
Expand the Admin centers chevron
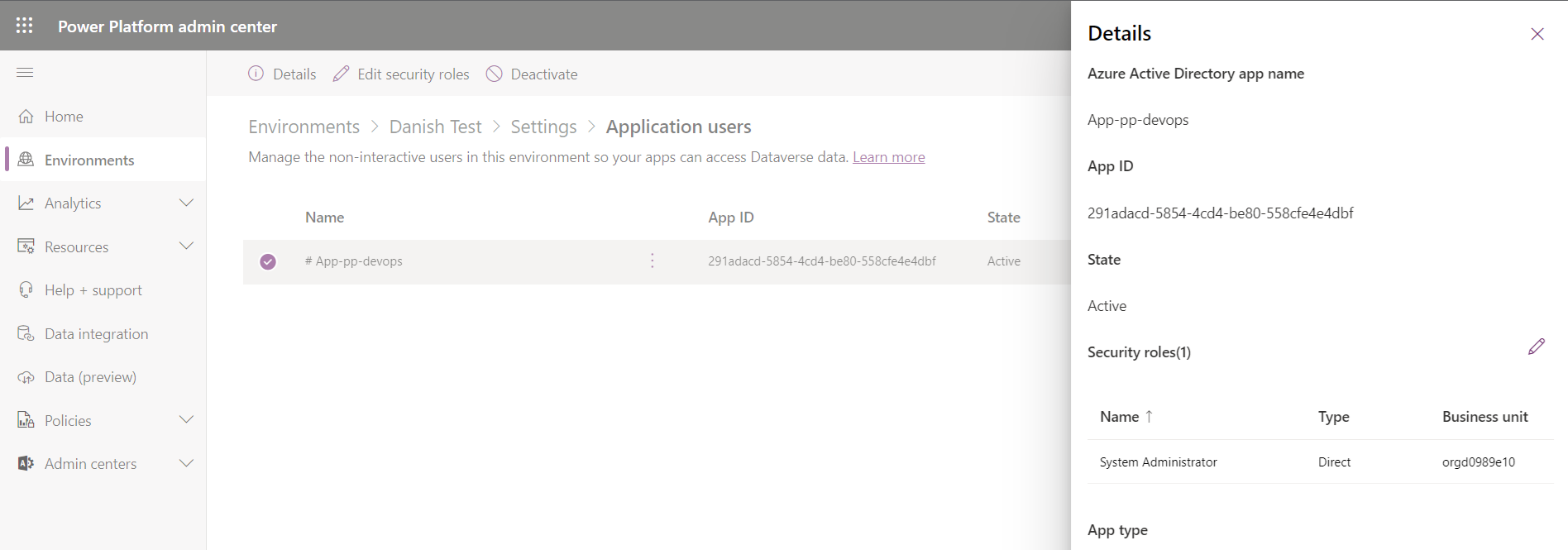tap(186, 464)
